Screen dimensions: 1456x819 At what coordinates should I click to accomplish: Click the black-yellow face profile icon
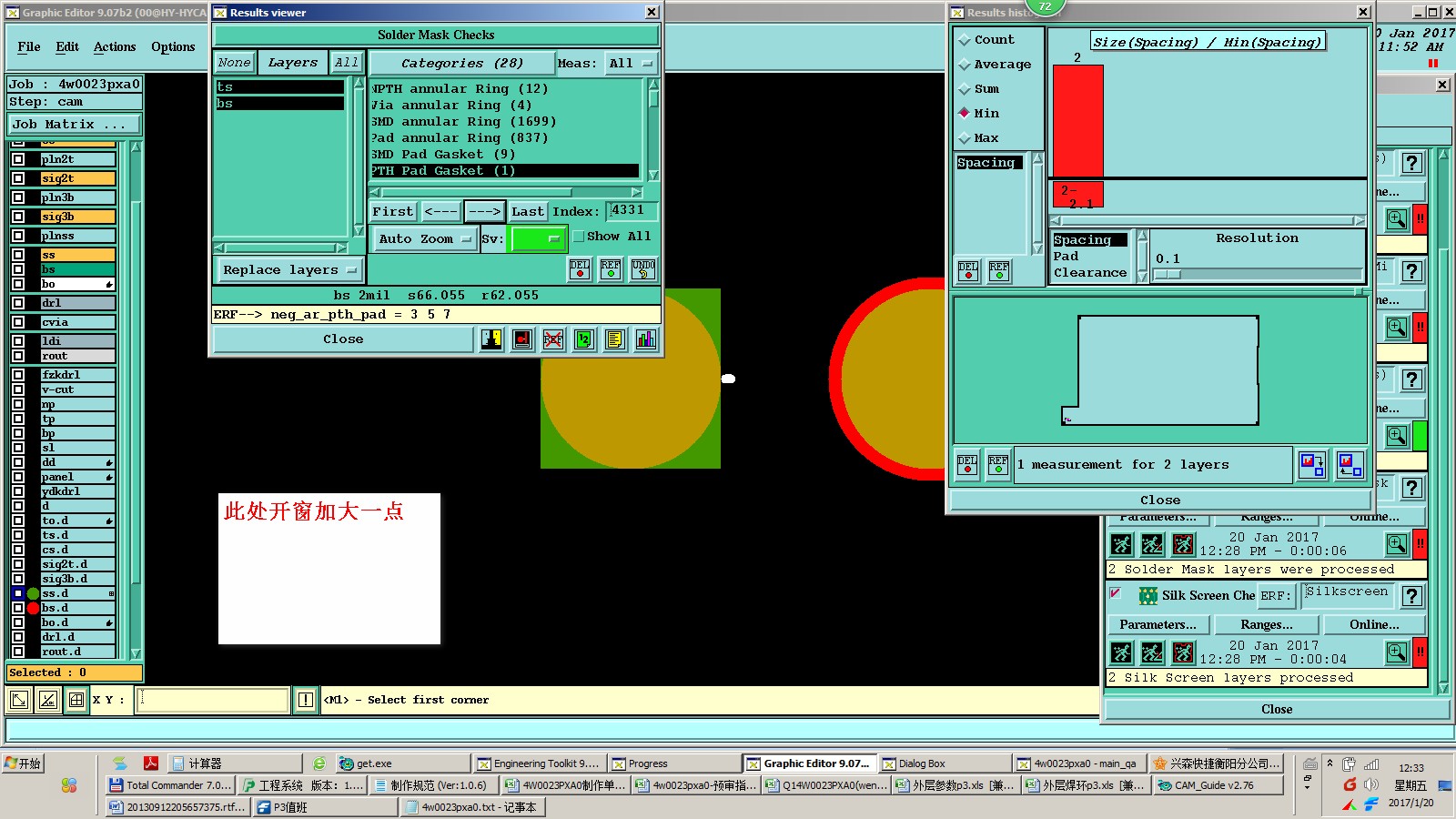(x=491, y=339)
